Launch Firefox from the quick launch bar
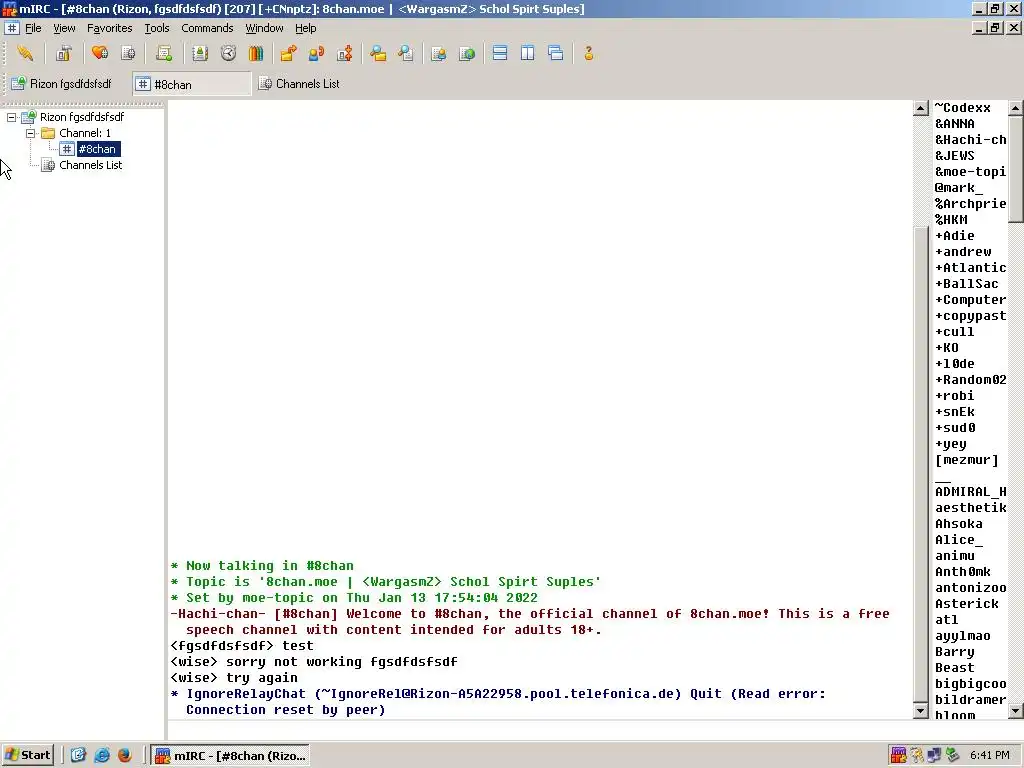 124,755
